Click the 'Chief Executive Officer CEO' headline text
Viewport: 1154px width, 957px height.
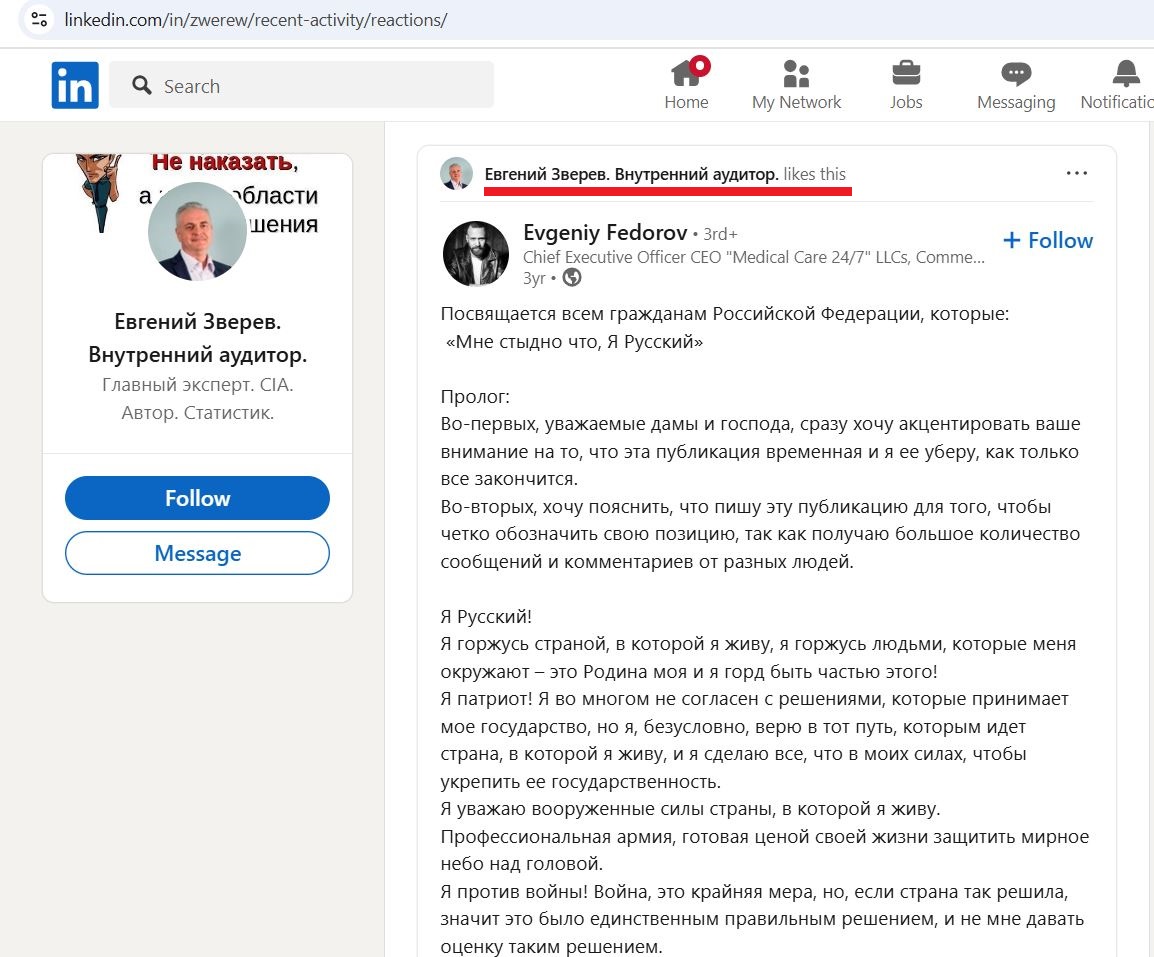point(754,257)
